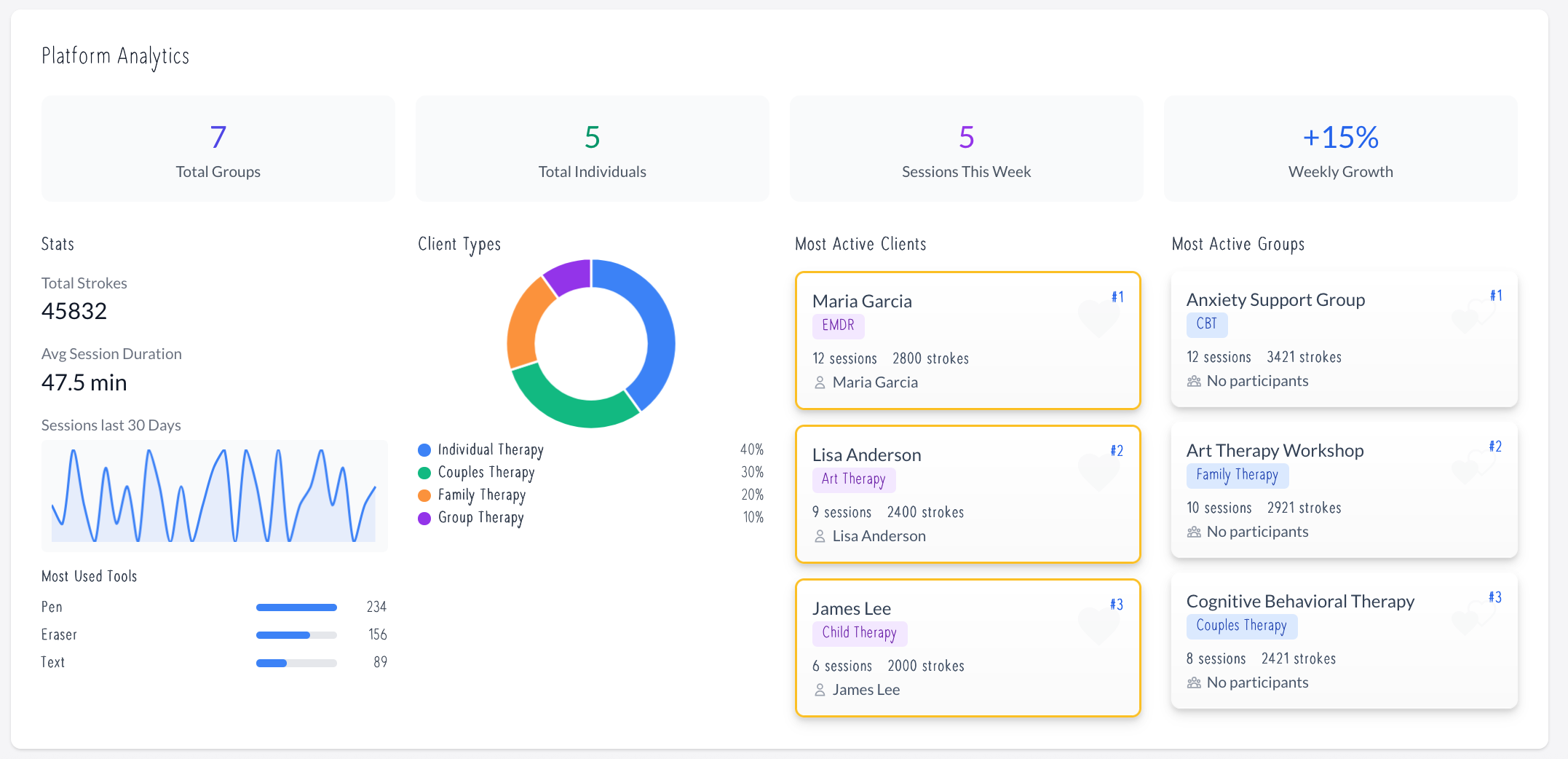
Task: Click the participants icon in Cognitive Behavioral Therapy card
Action: coord(1194,683)
